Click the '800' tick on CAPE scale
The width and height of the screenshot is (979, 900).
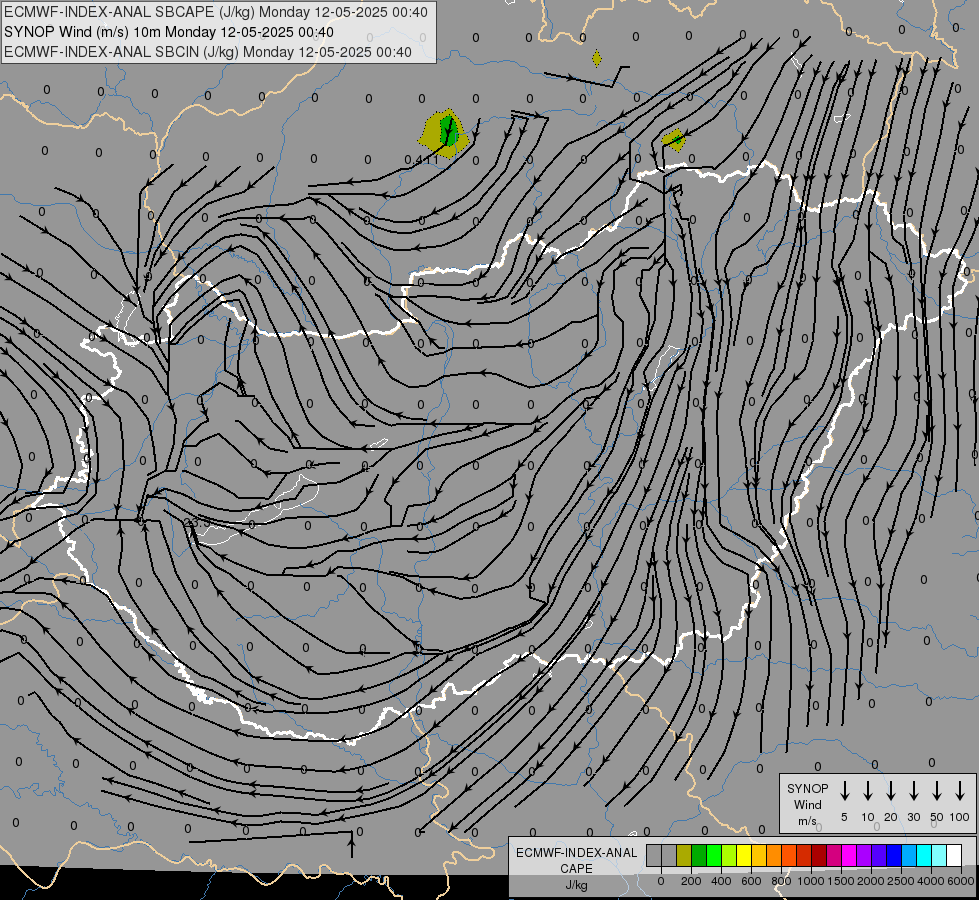coord(781,881)
